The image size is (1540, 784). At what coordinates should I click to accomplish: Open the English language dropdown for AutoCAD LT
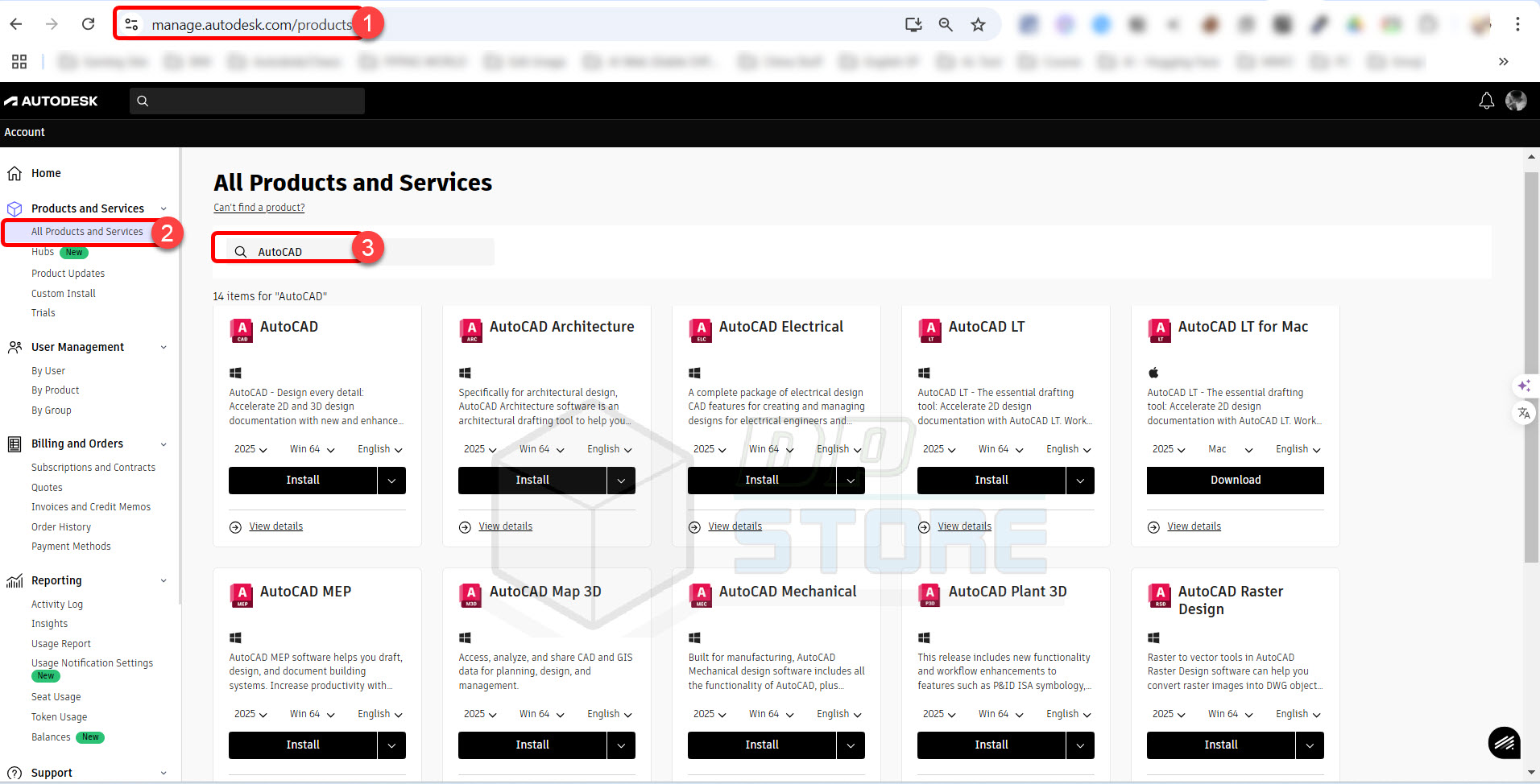coord(1069,449)
